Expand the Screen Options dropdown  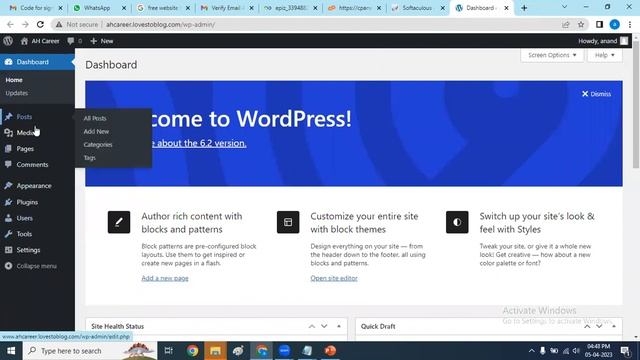click(552, 55)
